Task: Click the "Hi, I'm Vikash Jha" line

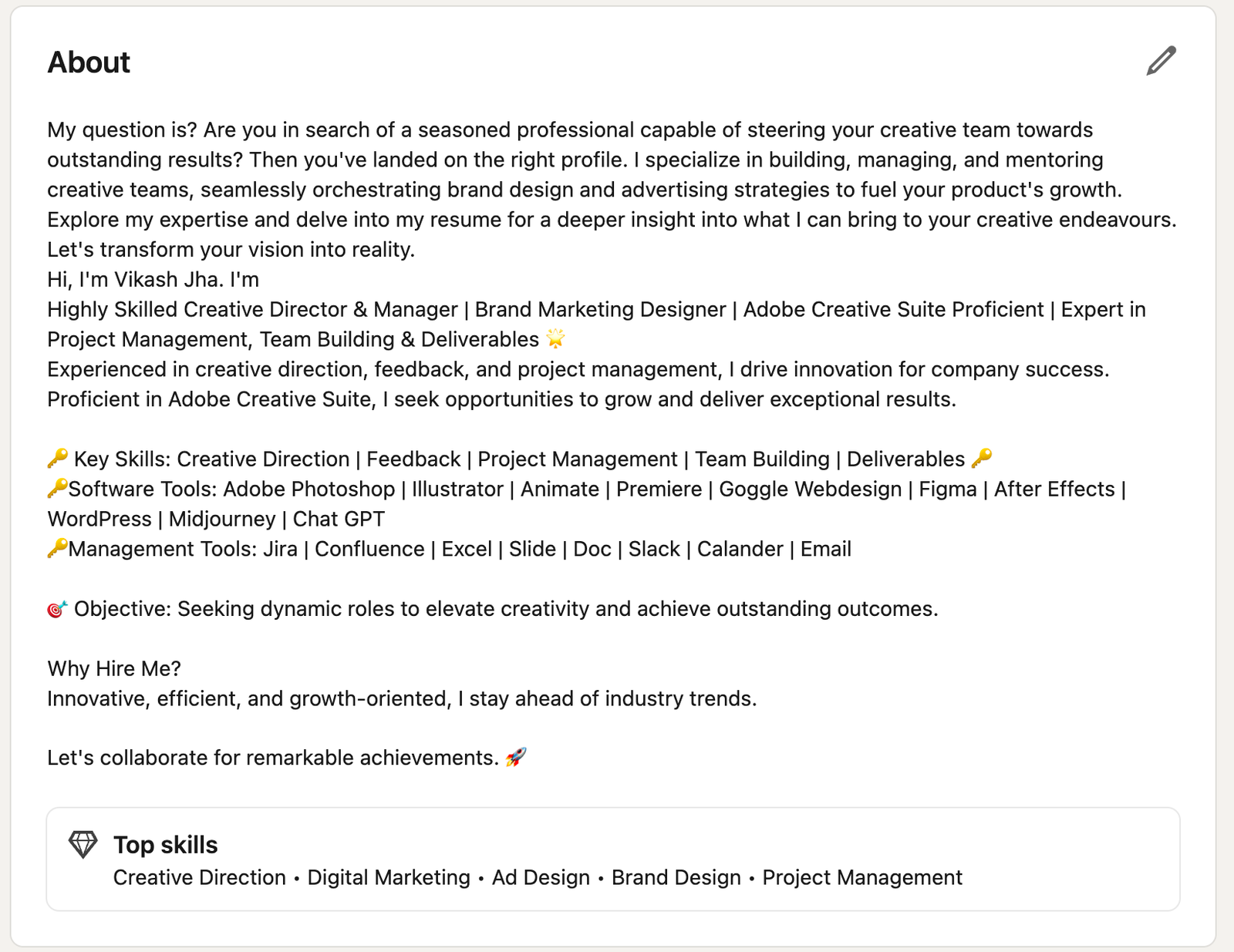Action: tap(153, 279)
